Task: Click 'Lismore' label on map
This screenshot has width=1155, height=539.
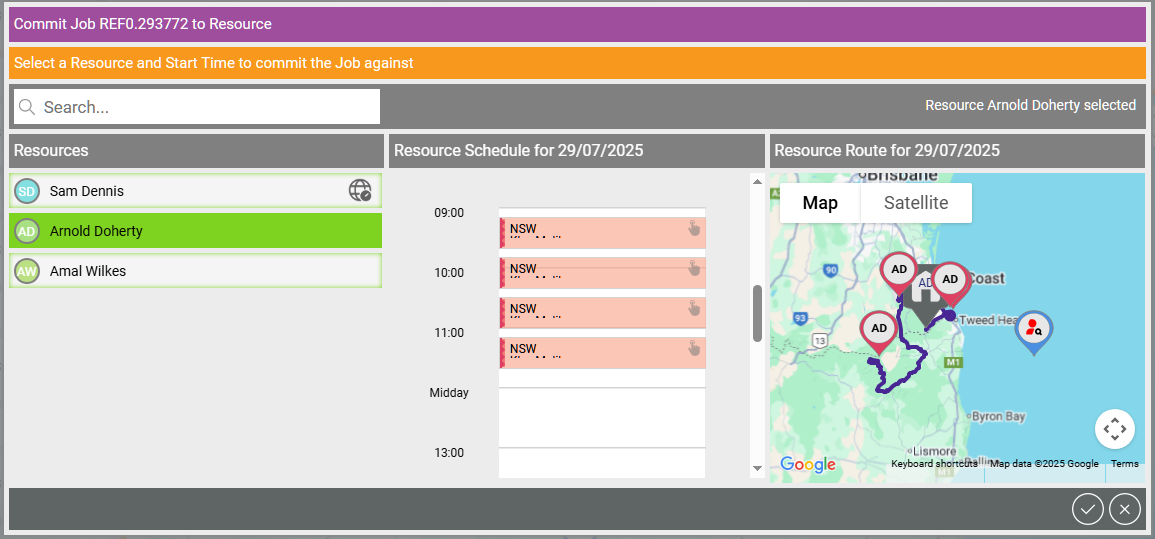Action: 934,451
